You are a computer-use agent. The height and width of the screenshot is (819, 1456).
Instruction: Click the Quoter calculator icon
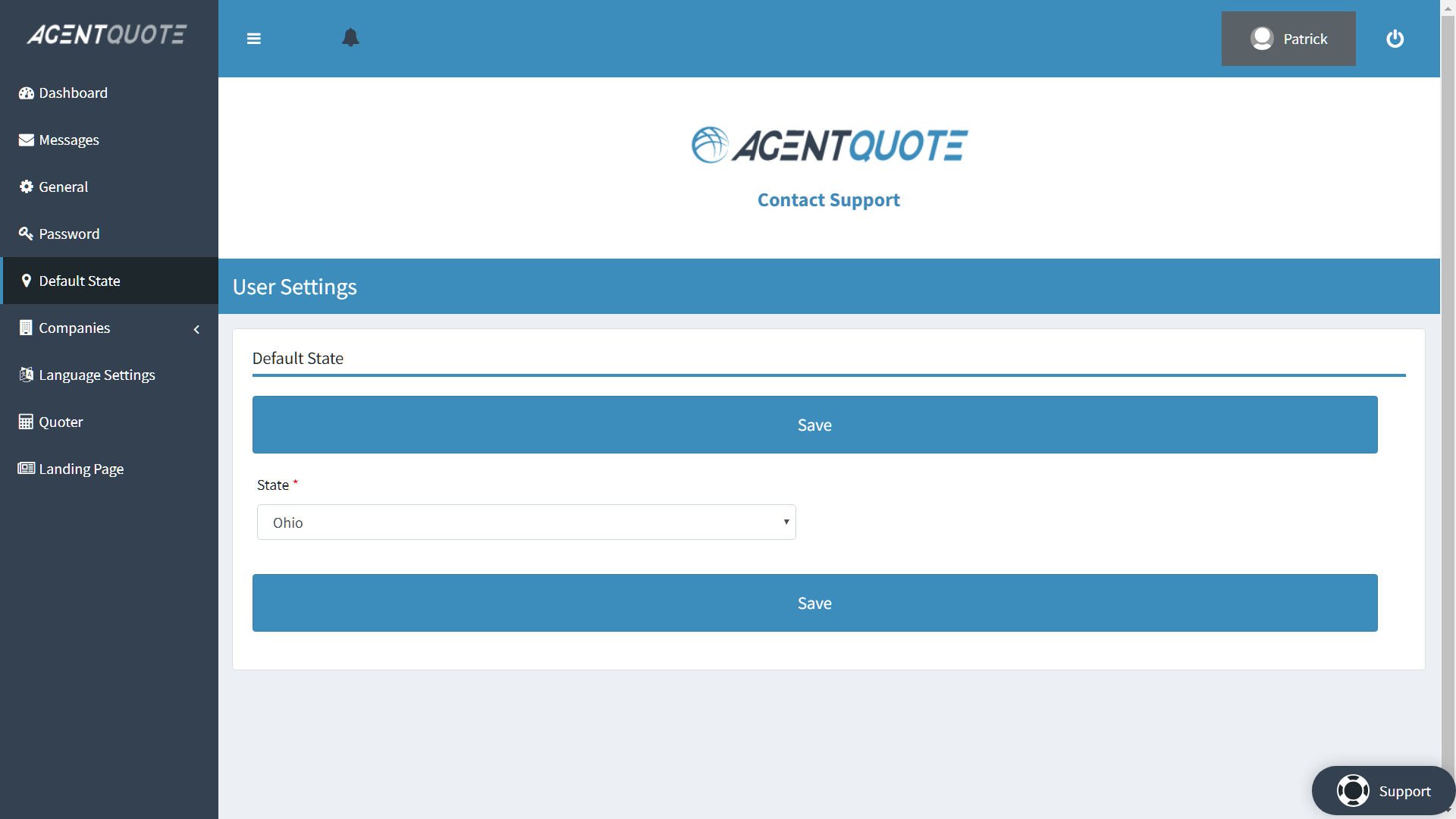(27, 422)
